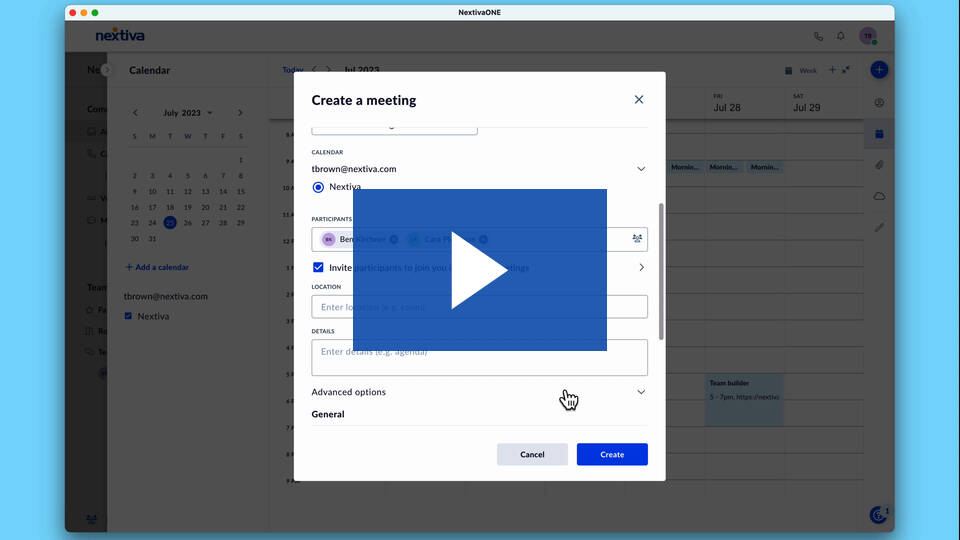The image size is (960, 540).
Task: Click the Jul 29 Saturday column header
Action: coord(806,103)
